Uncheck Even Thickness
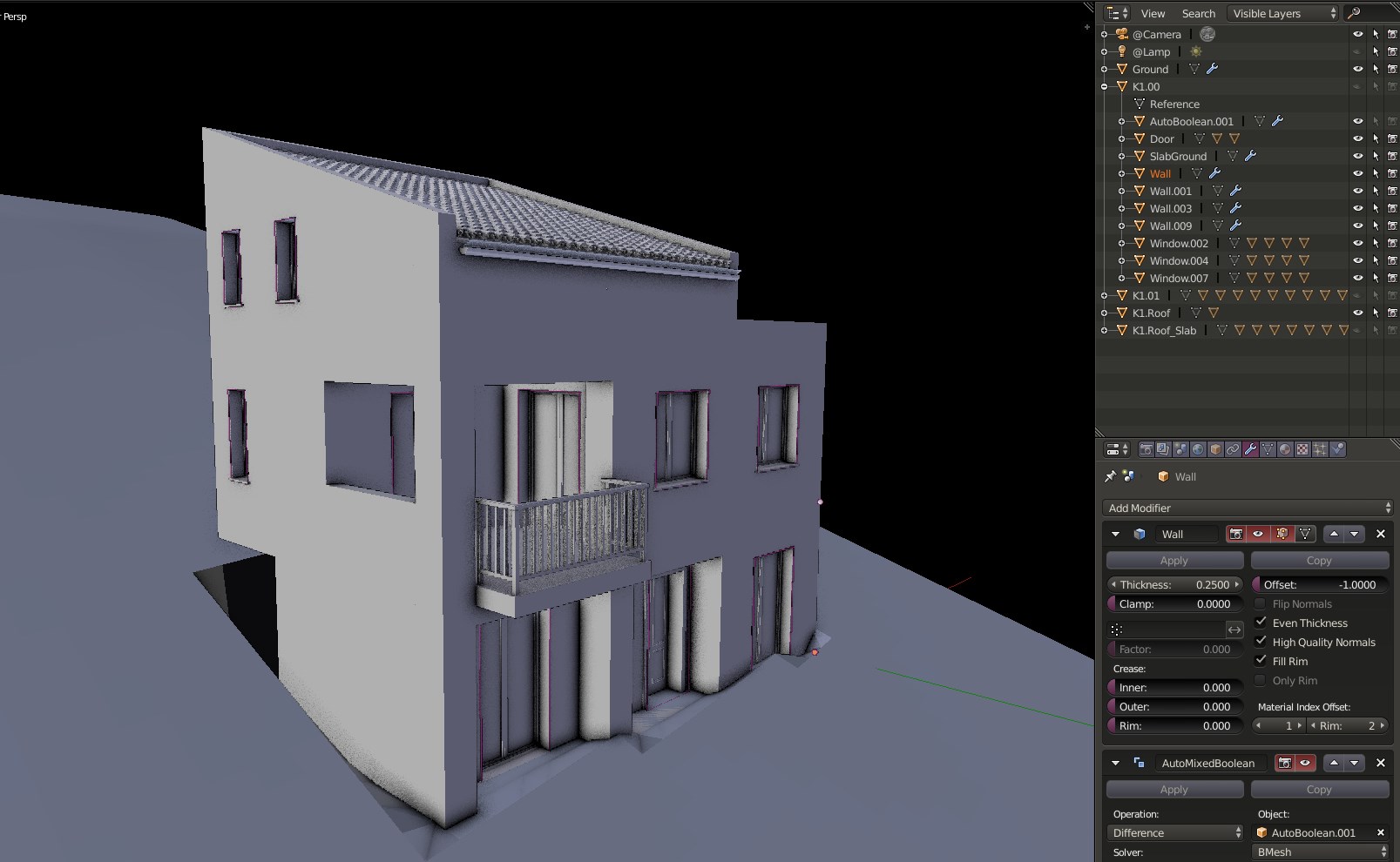The width and height of the screenshot is (1400, 862). coord(1260,622)
